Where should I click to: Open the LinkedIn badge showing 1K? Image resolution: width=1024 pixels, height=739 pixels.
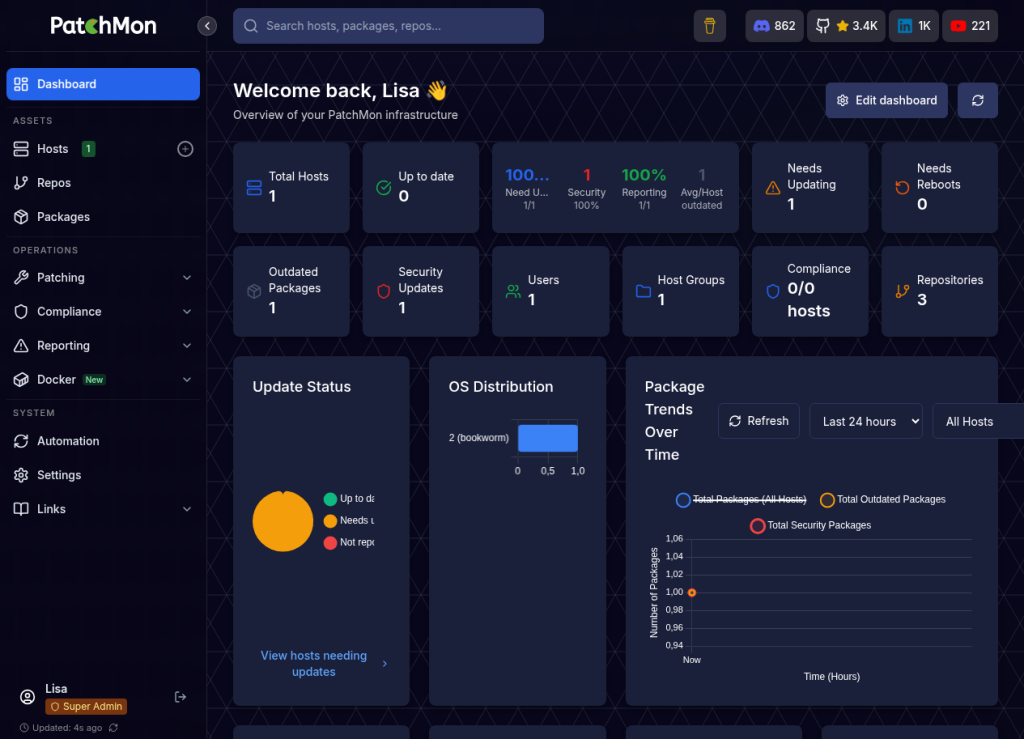[913, 26]
